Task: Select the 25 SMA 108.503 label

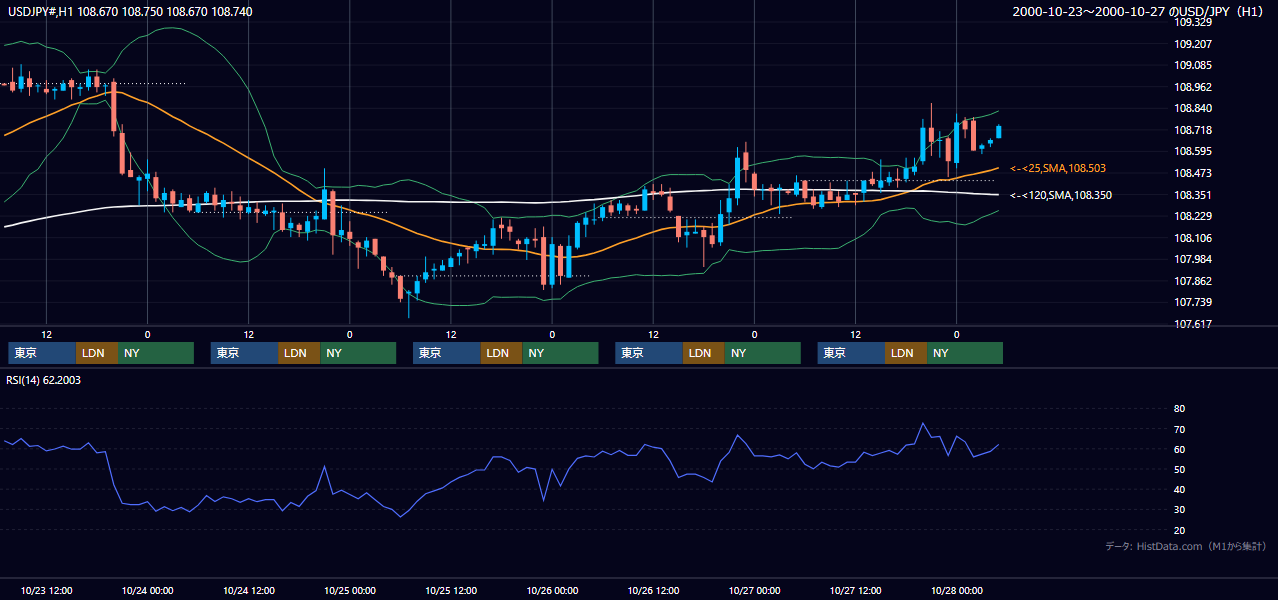Action: pyautogui.click(x=1058, y=169)
